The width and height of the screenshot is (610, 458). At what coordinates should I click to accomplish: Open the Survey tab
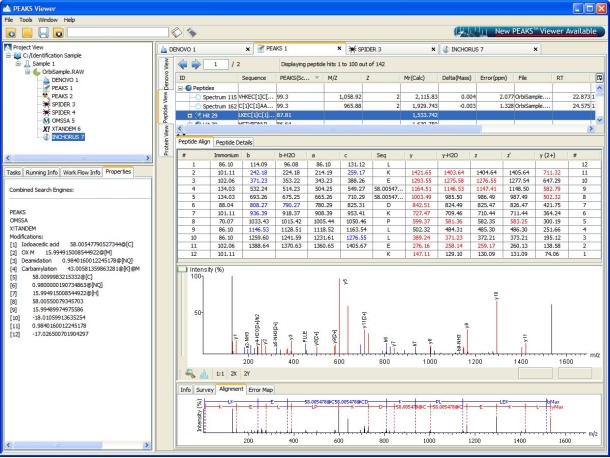(x=205, y=390)
